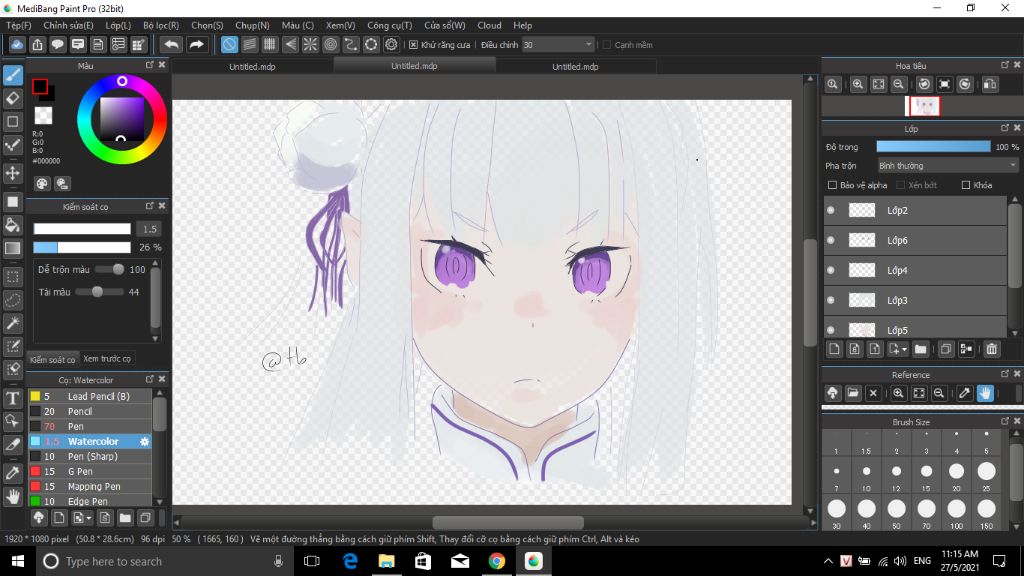
Task: Select the G Pen brush
Action: 90,472
